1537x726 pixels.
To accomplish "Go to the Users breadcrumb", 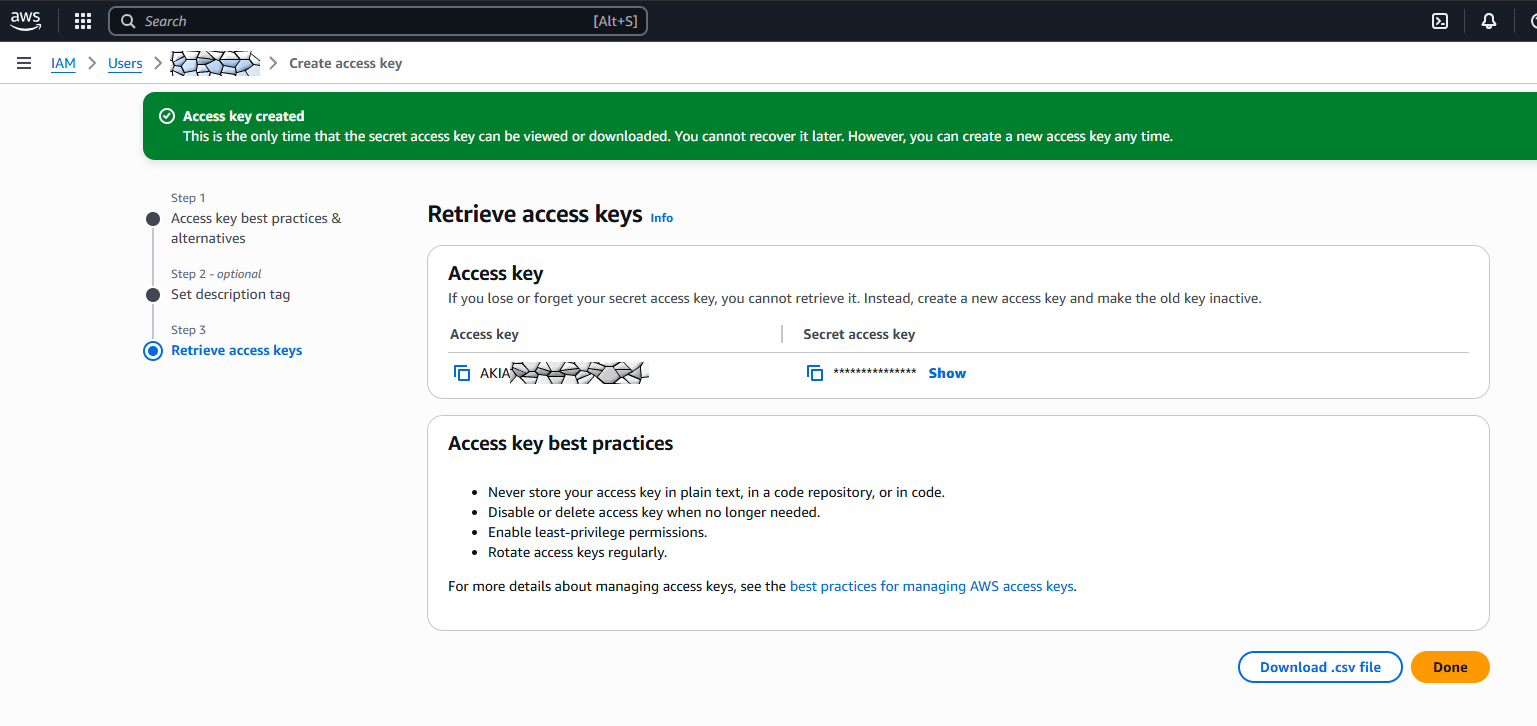I will point(125,63).
